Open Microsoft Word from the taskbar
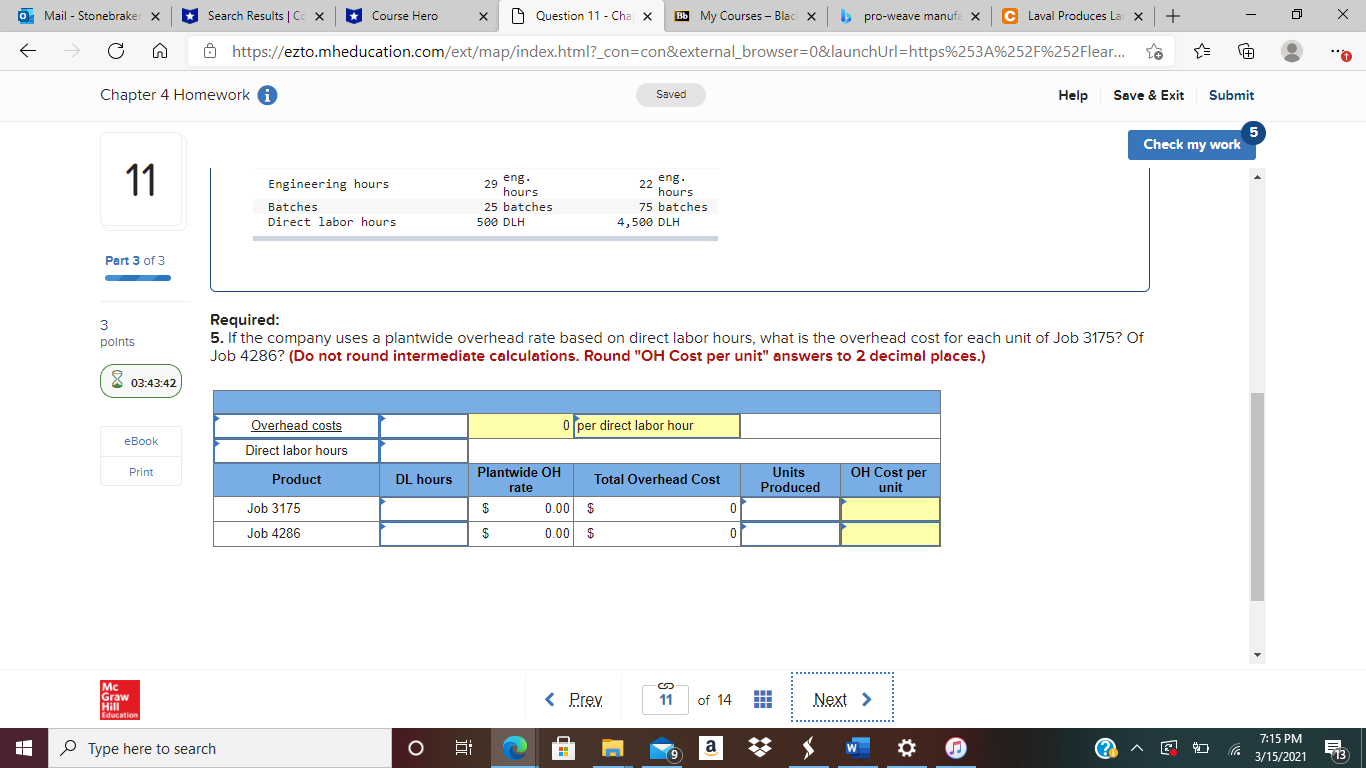Image resolution: width=1366 pixels, height=768 pixels. (857, 748)
